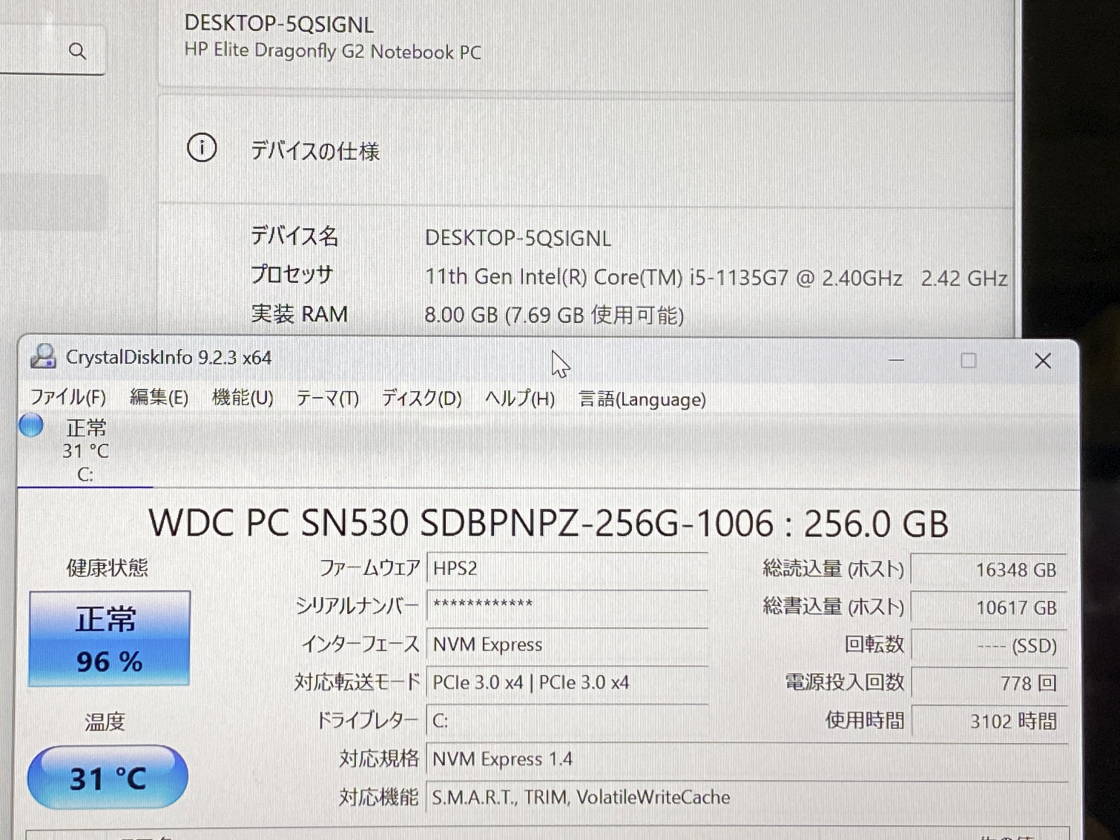
Task: Select the C: drive tab with 31 °C
Action: pos(85,451)
